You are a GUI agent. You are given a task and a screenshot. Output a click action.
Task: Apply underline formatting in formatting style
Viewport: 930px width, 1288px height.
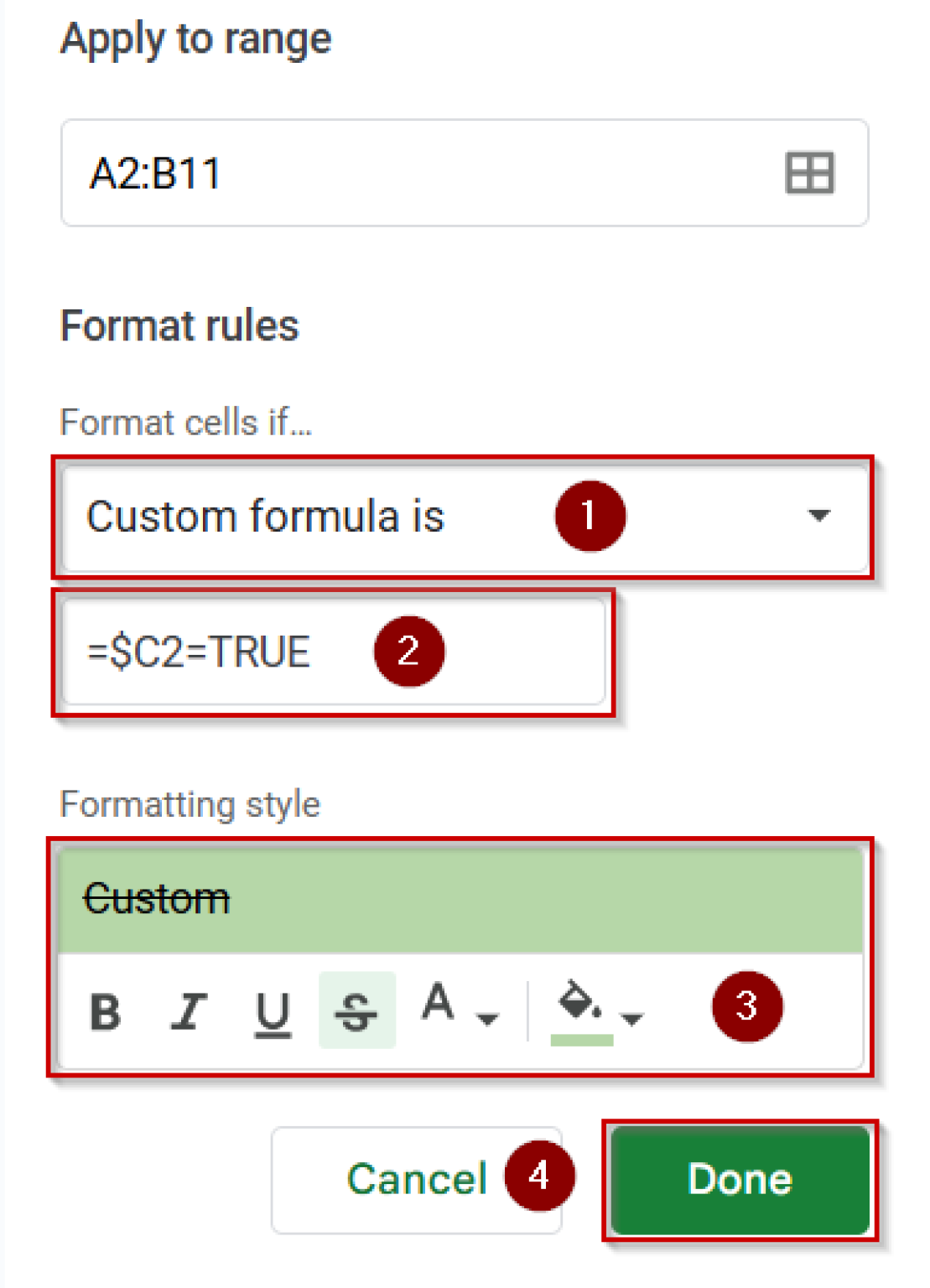click(x=272, y=1010)
